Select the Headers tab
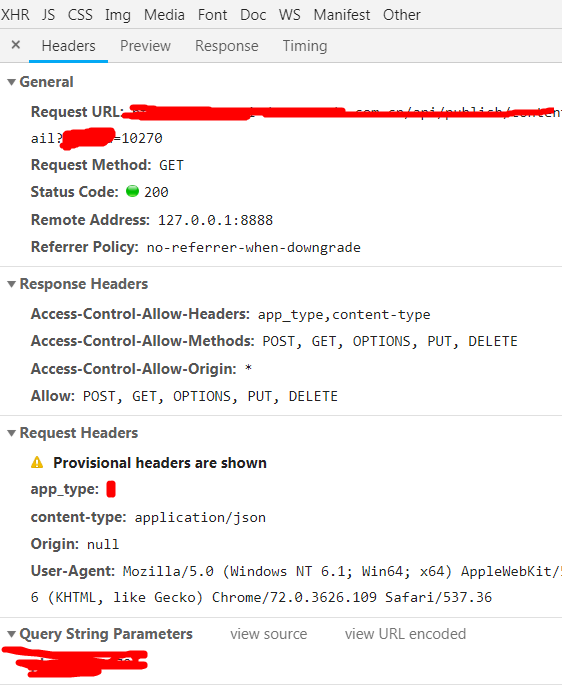Image resolution: width=562 pixels, height=697 pixels. [x=68, y=46]
